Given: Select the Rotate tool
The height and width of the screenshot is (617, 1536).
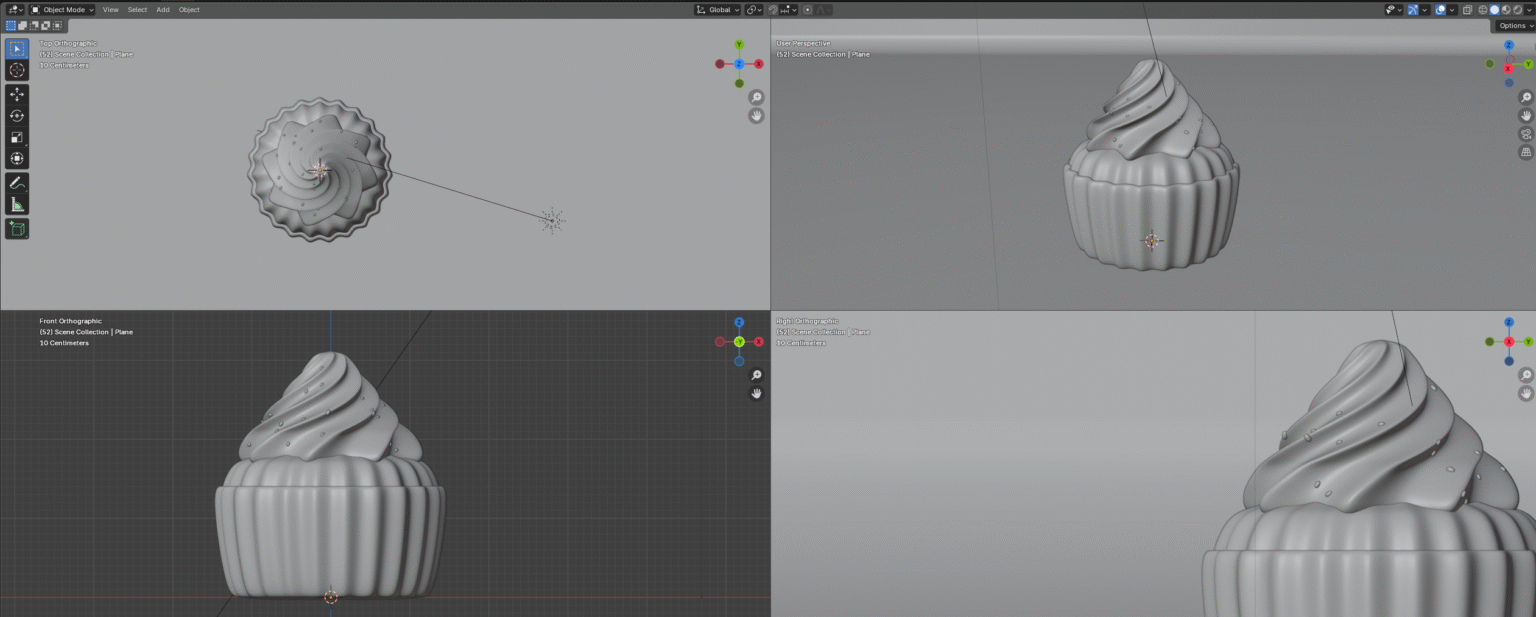Looking at the screenshot, I should click(x=17, y=116).
